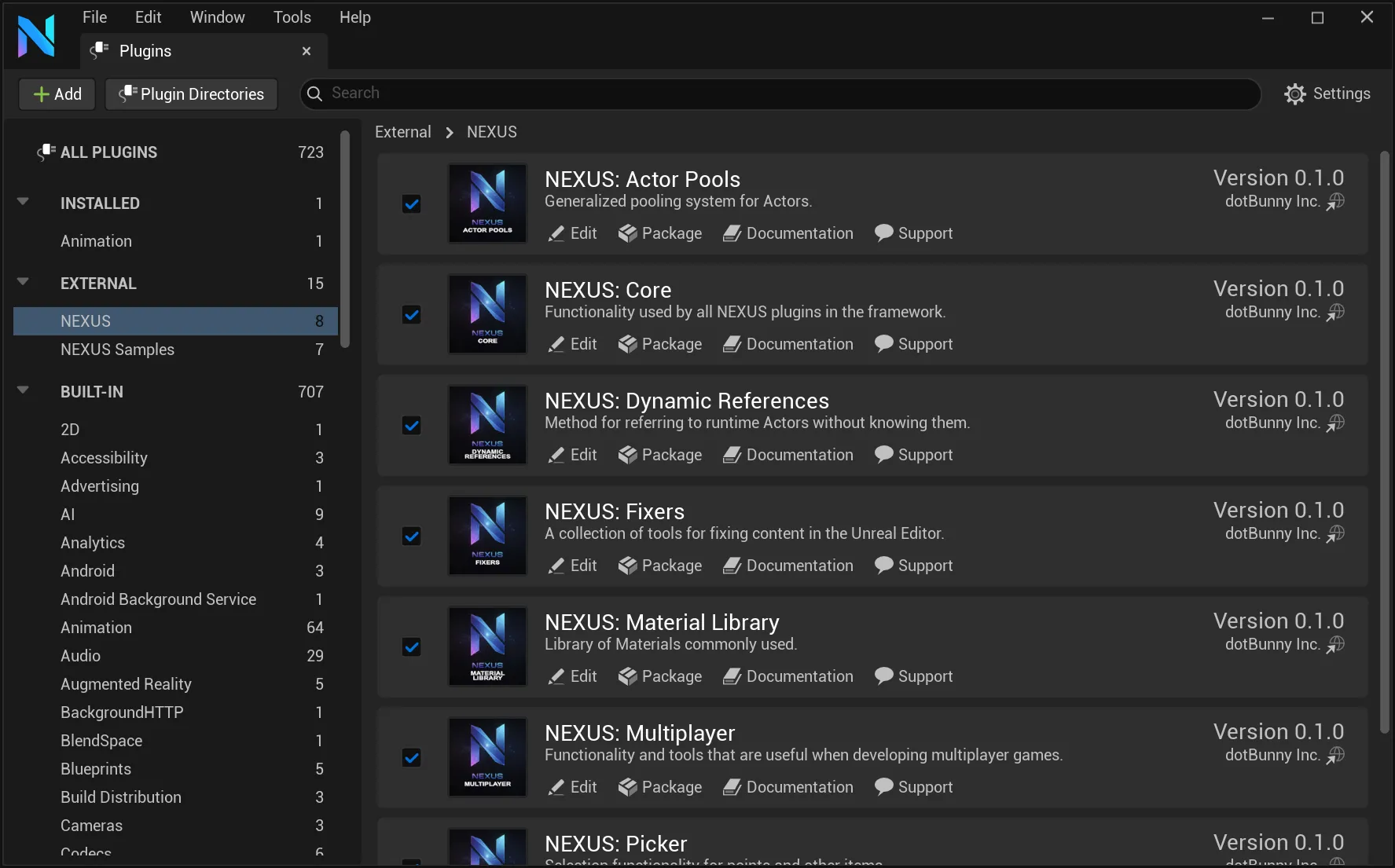Click the NEXUS: Material Library plugin thumbnail
The height and width of the screenshot is (868, 1395).
(x=486, y=646)
